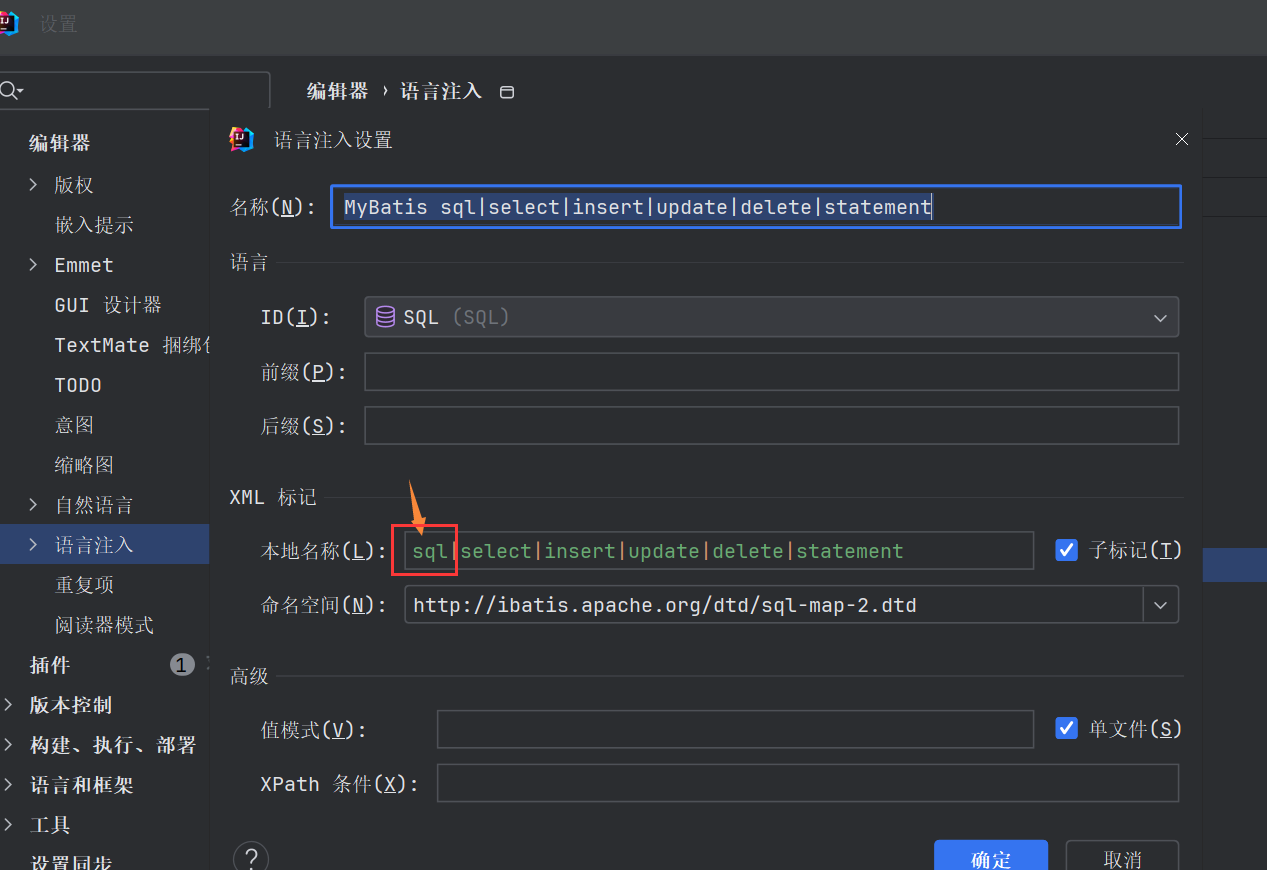The image size is (1267, 870).
Task: Click into the 名称 input field
Action: pos(756,207)
